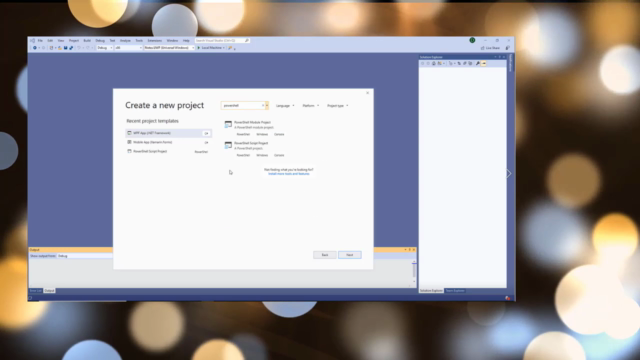640x360 pixels.
Task: Click the Visual Studio logo icon
Action: point(33,41)
